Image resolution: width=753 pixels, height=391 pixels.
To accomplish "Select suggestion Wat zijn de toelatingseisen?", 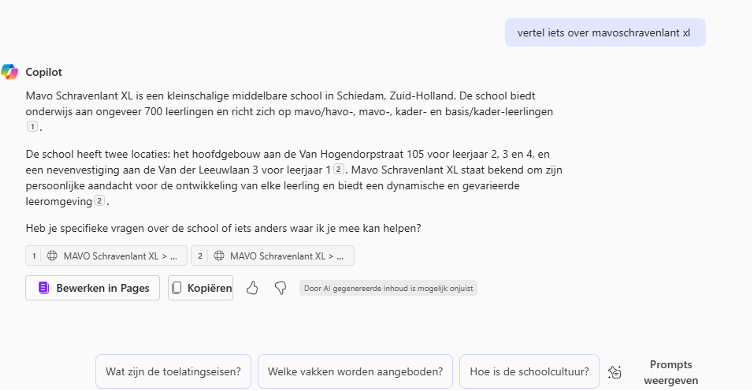I will 173,371.
